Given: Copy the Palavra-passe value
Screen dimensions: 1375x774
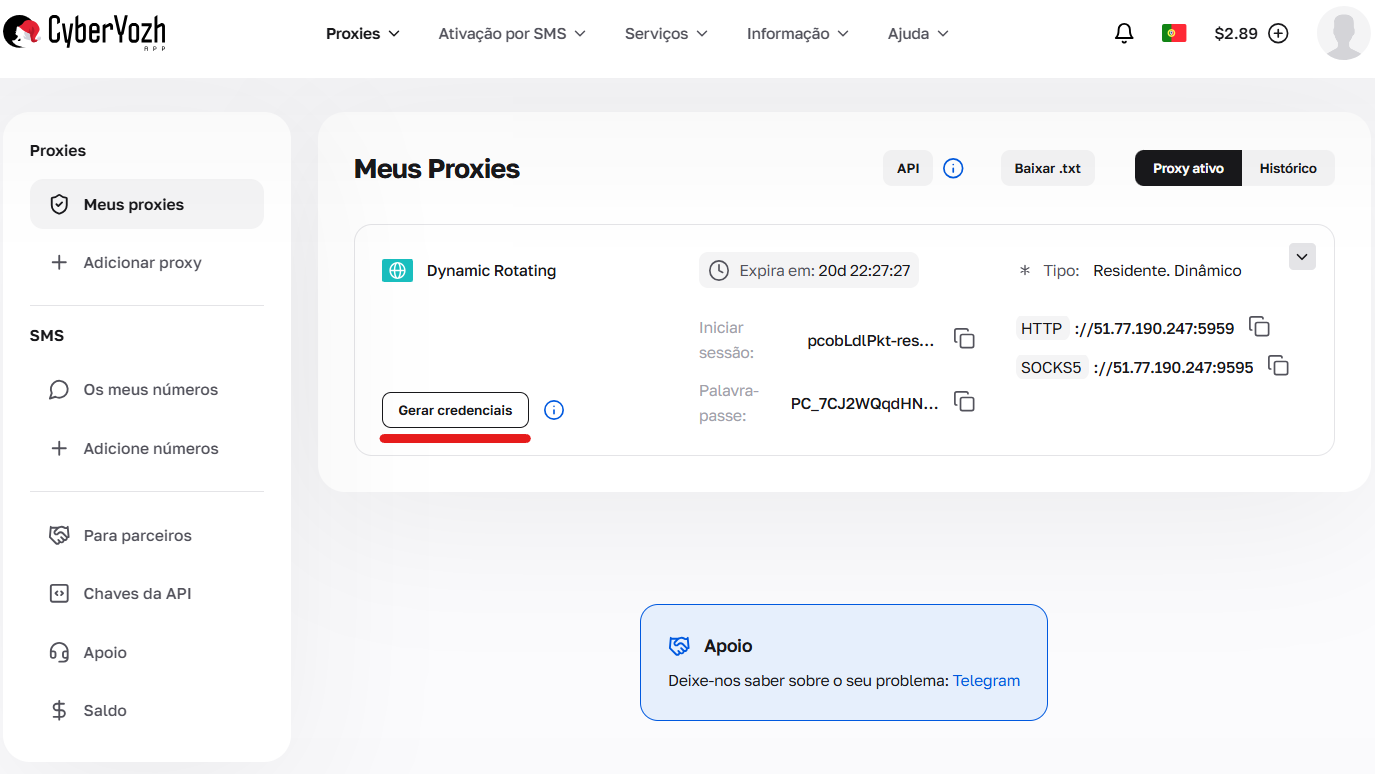Looking at the screenshot, I should point(964,401).
